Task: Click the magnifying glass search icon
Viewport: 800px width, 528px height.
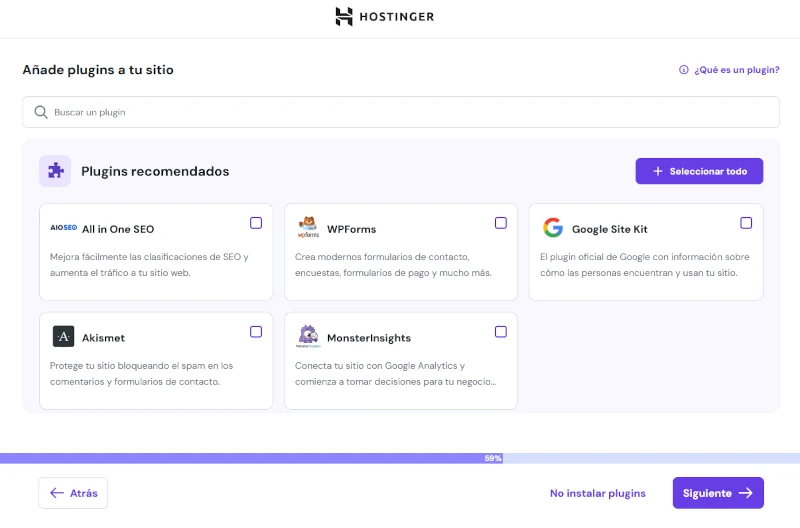Action: pyautogui.click(x=41, y=112)
